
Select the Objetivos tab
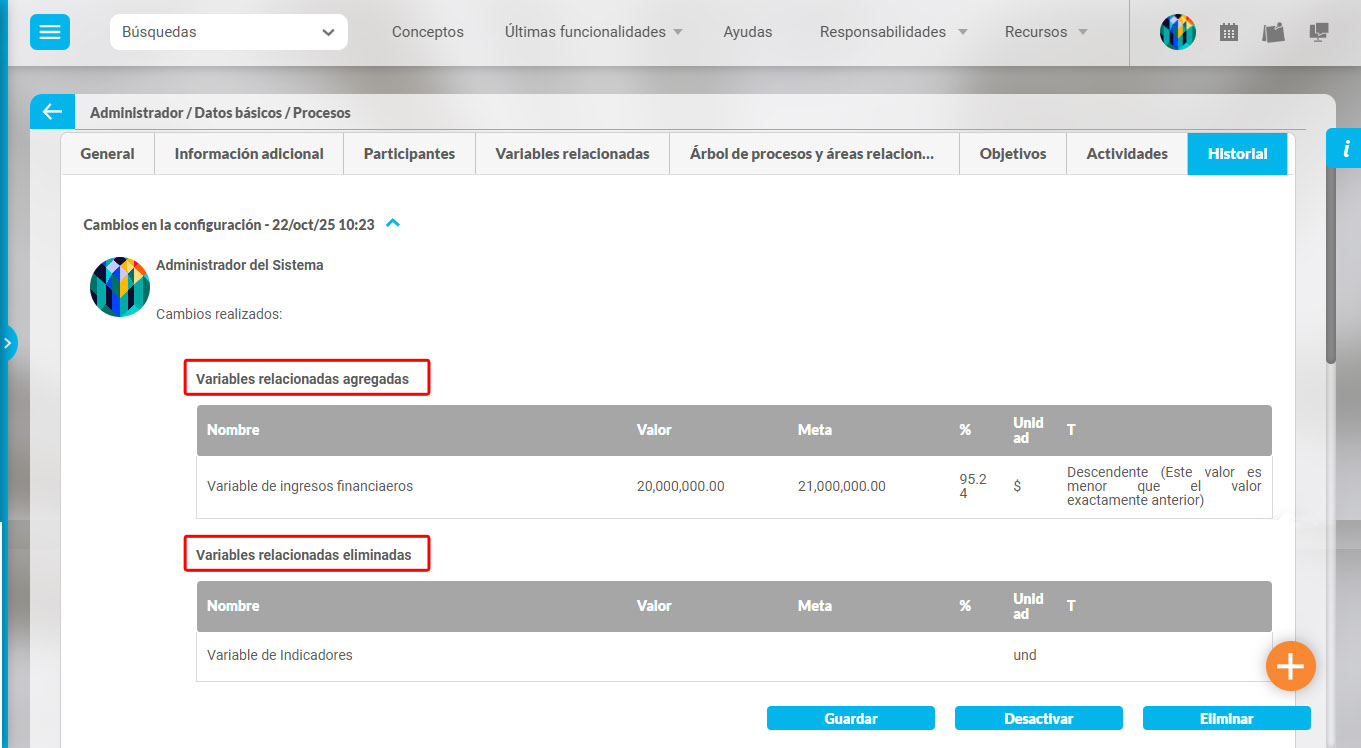(1012, 153)
